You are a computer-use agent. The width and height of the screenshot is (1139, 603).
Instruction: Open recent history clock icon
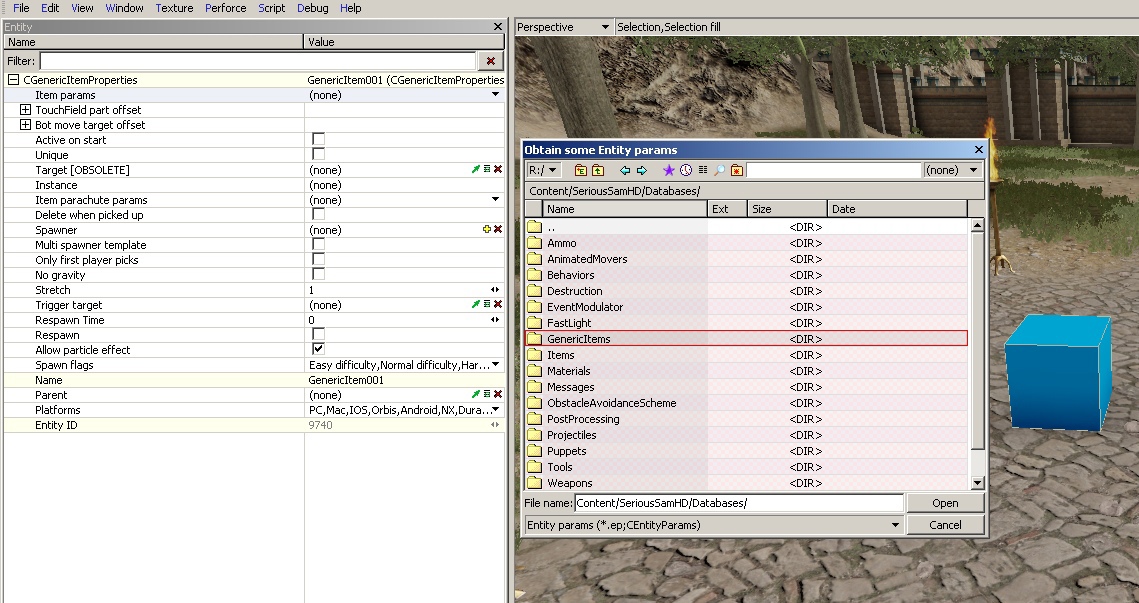pyautogui.click(x=686, y=170)
